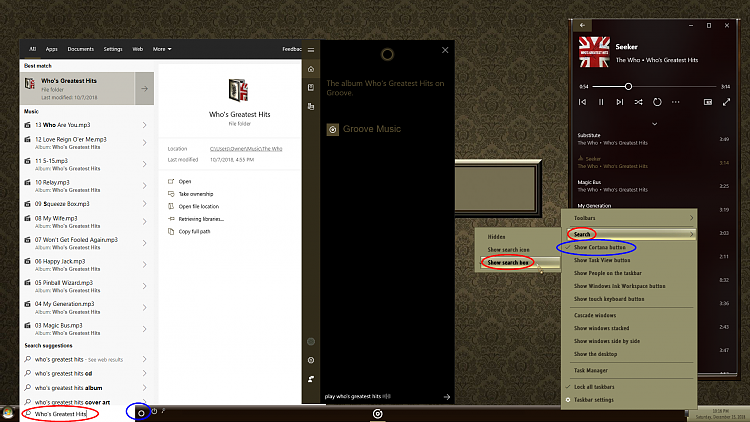This screenshot has height=422, width=750.
Task: Toggle Show People on the taskbar
Action: pos(608,273)
